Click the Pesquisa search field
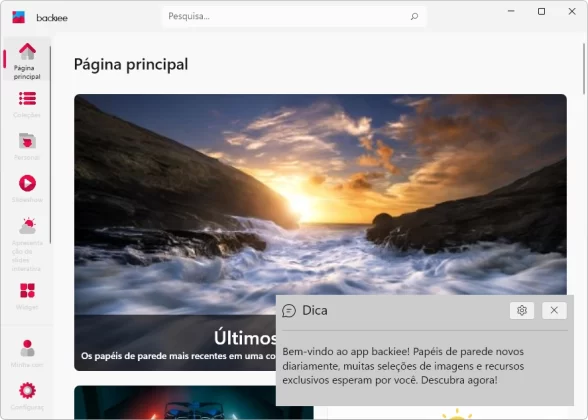 (294, 16)
